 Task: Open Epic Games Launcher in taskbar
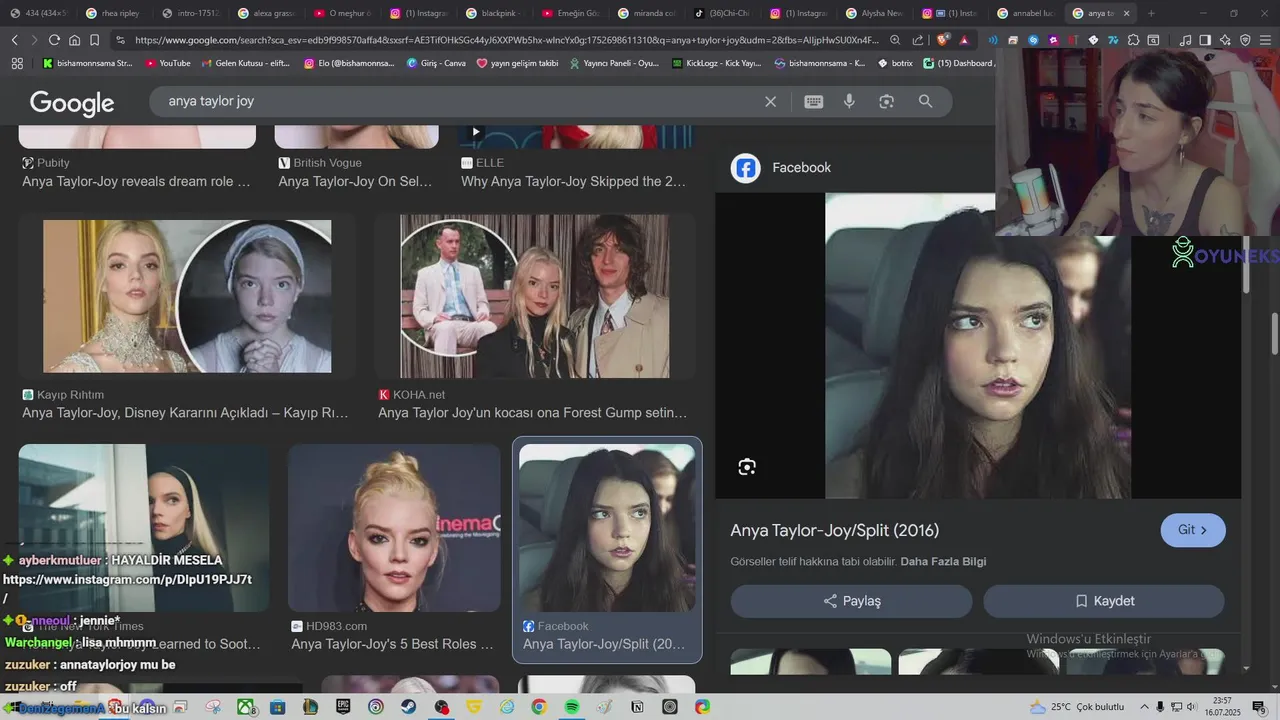pyautogui.click(x=343, y=707)
